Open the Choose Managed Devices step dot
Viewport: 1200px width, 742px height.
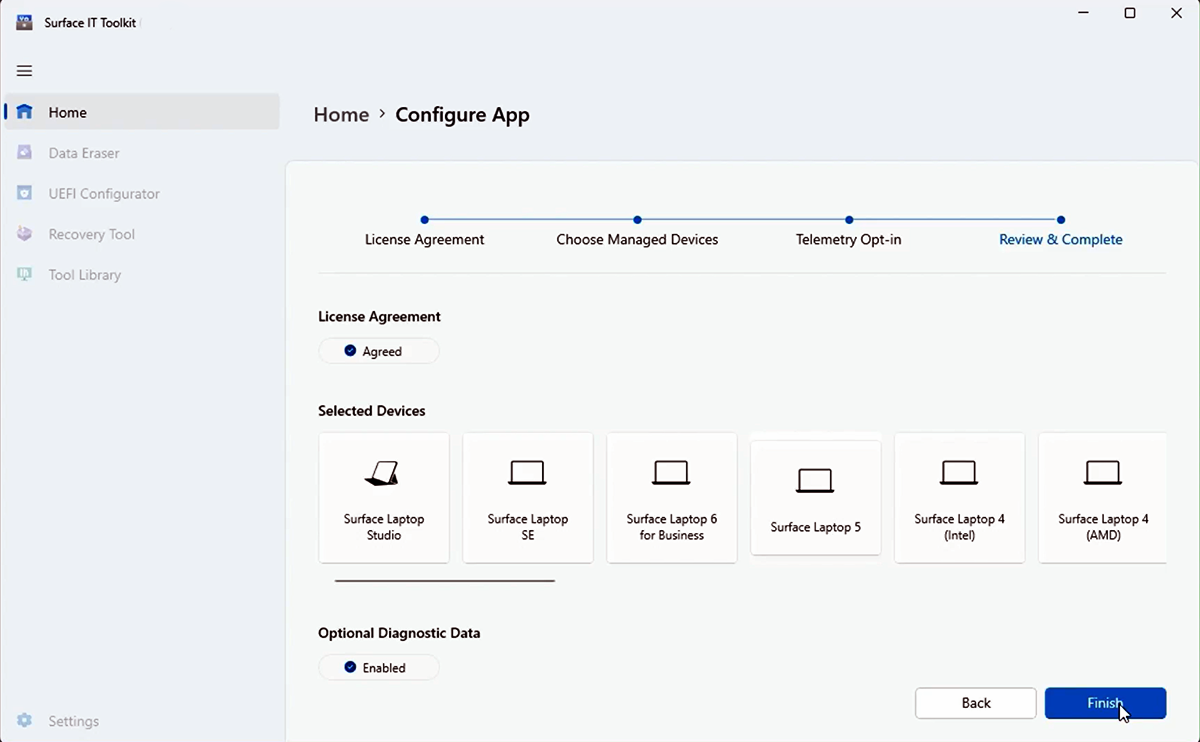click(637, 219)
